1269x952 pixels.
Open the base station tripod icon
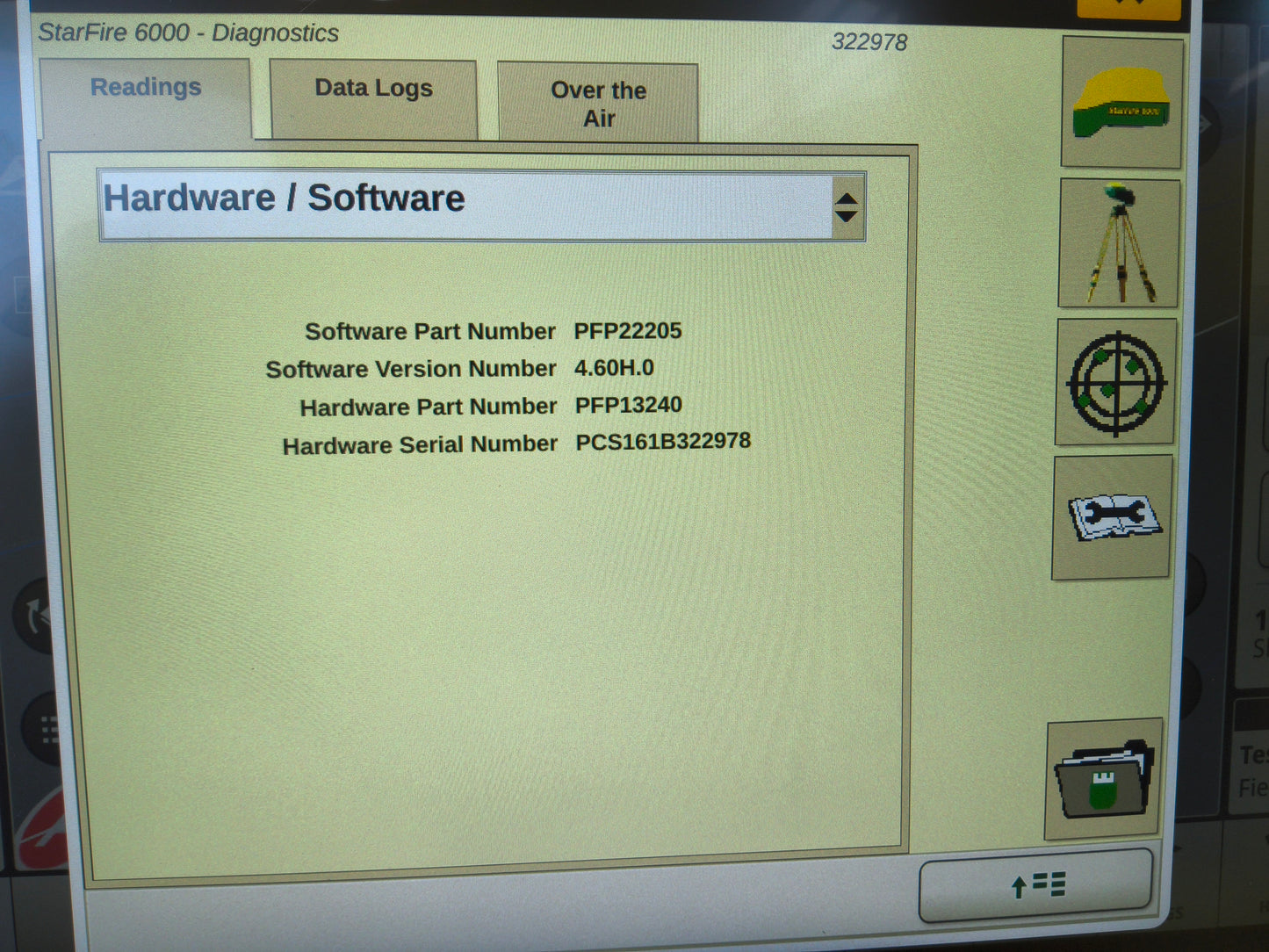click(x=1118, y=243)
